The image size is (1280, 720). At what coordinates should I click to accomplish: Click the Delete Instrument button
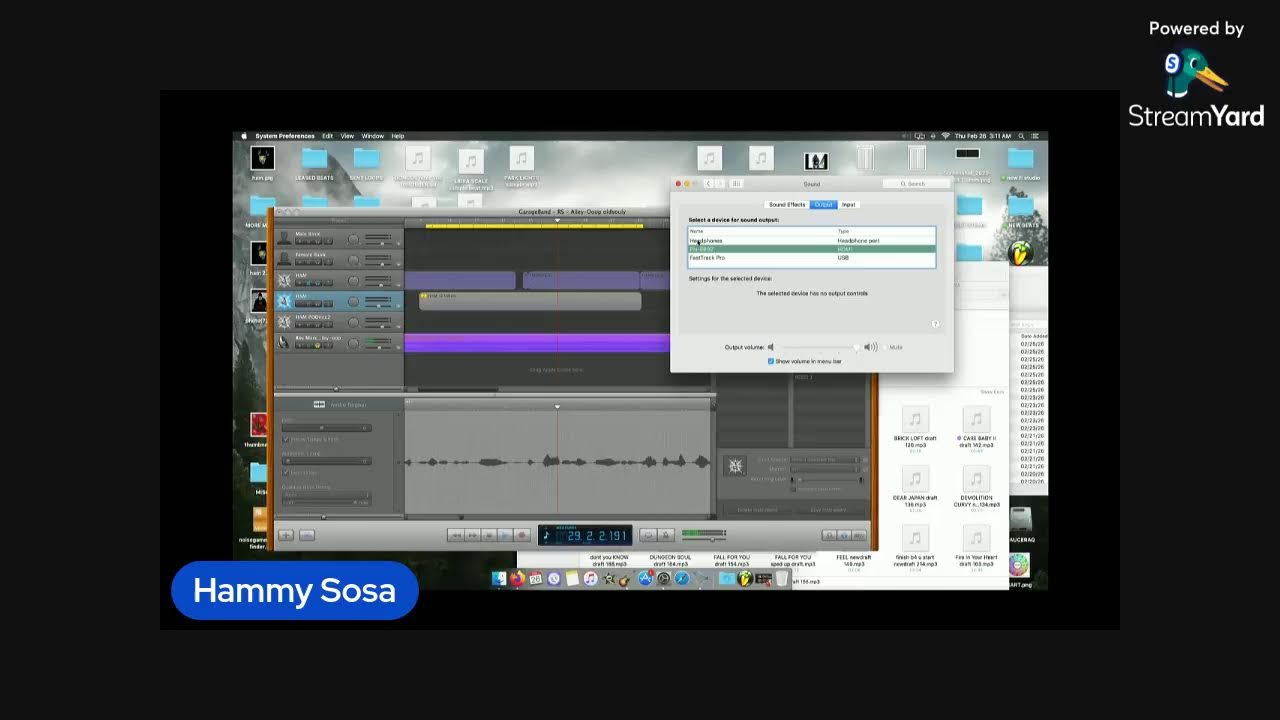[758, 510]
